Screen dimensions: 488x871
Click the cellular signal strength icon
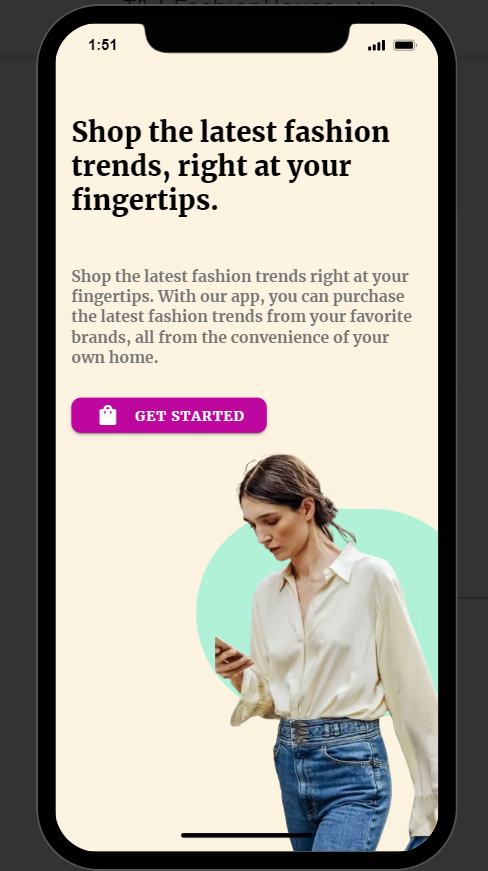pos(376,46)
